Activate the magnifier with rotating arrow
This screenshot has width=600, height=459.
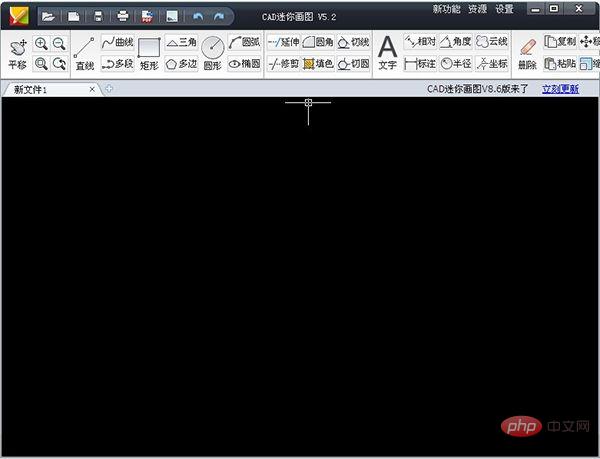tap(59, 63)
